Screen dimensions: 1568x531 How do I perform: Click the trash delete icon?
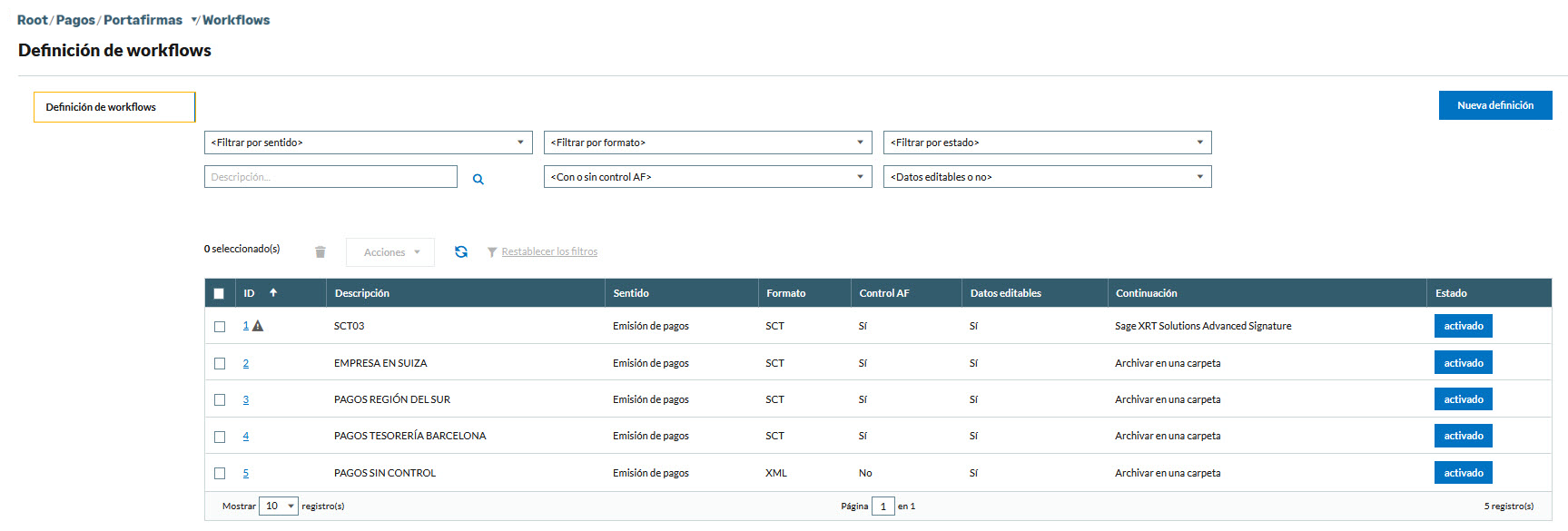pyautogui.click(x=320, y=252)
